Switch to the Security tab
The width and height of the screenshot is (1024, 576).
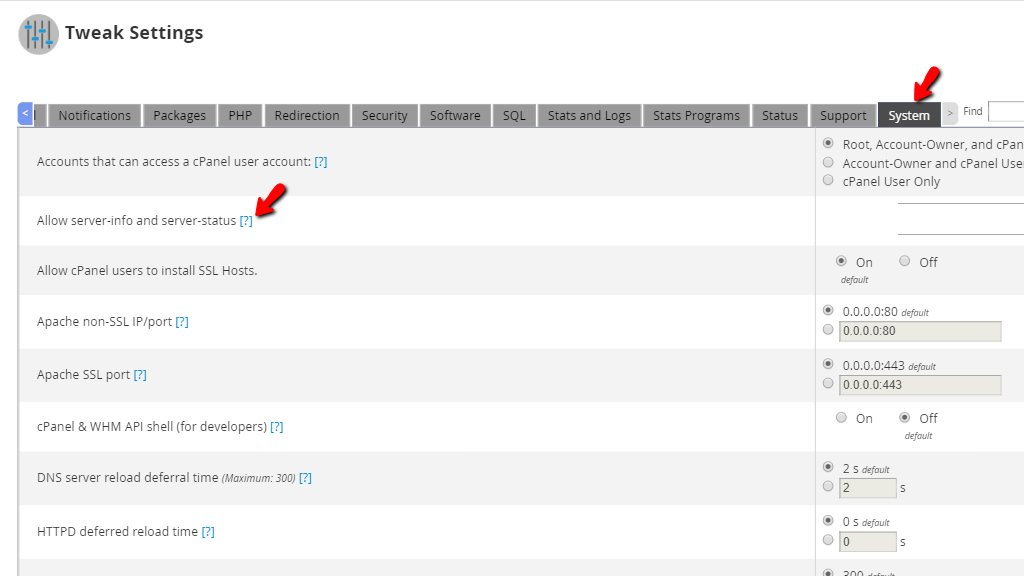click(x=385, y=116)
